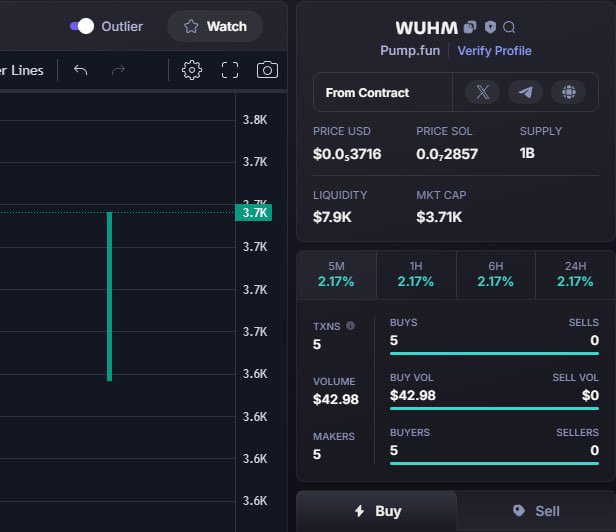Search WUHM with magnifier icon
616x532 pixels.
pyautogui.click(x=509, y=28)
